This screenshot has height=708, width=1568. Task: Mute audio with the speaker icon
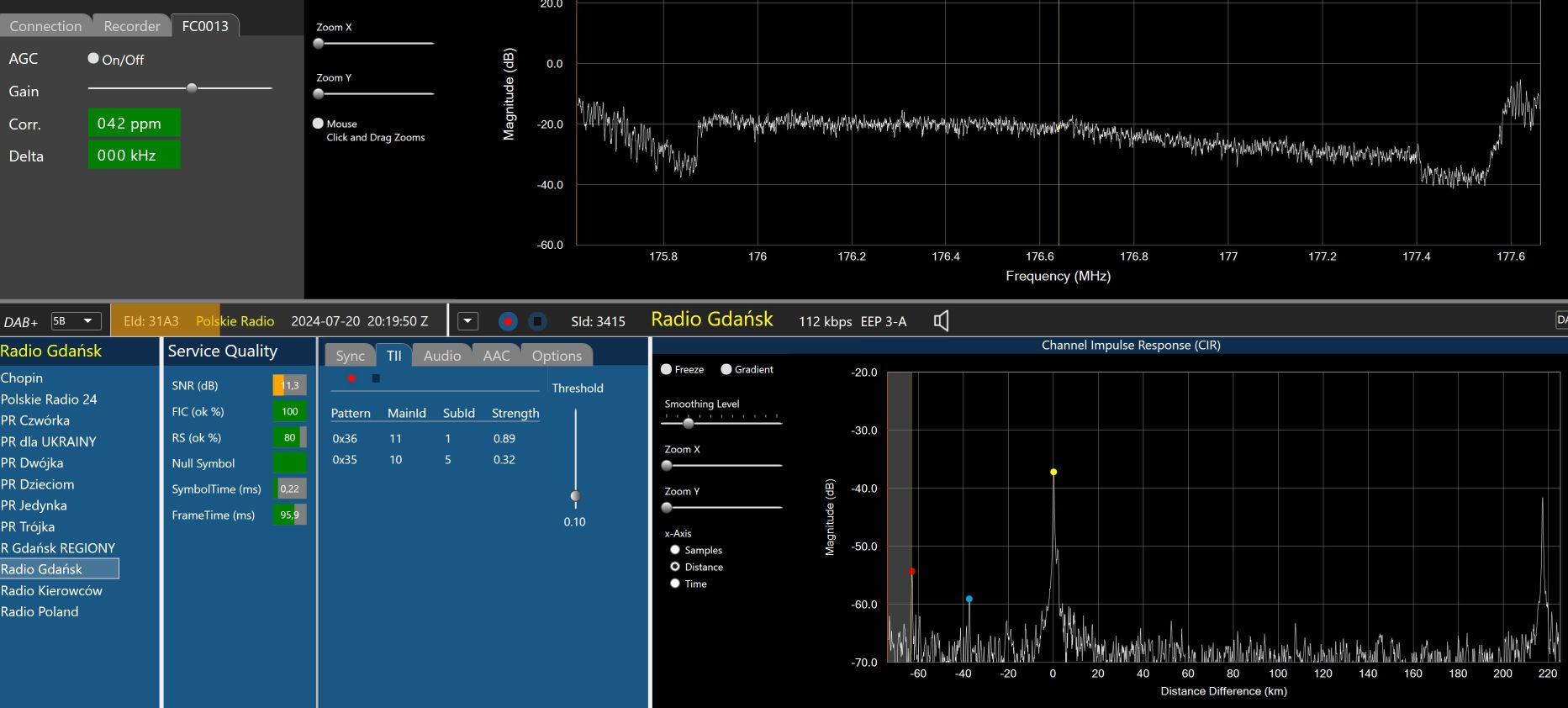coord(941,321)
